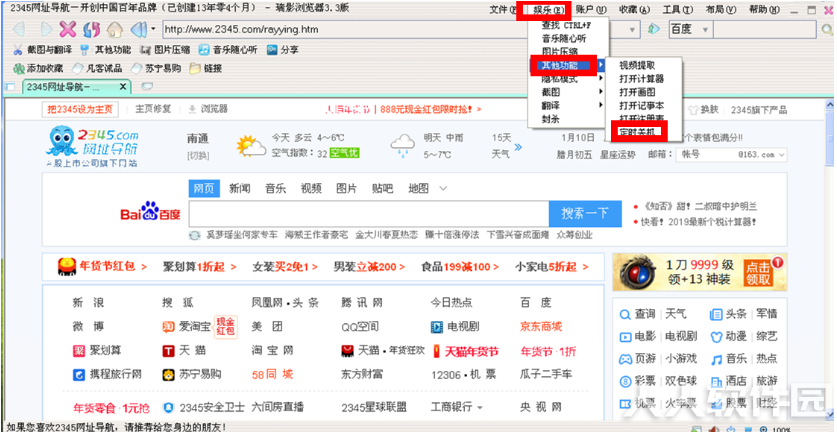837x435 pixels.
Task: Click the speaker mute icon
Action: tap(139, 29)
